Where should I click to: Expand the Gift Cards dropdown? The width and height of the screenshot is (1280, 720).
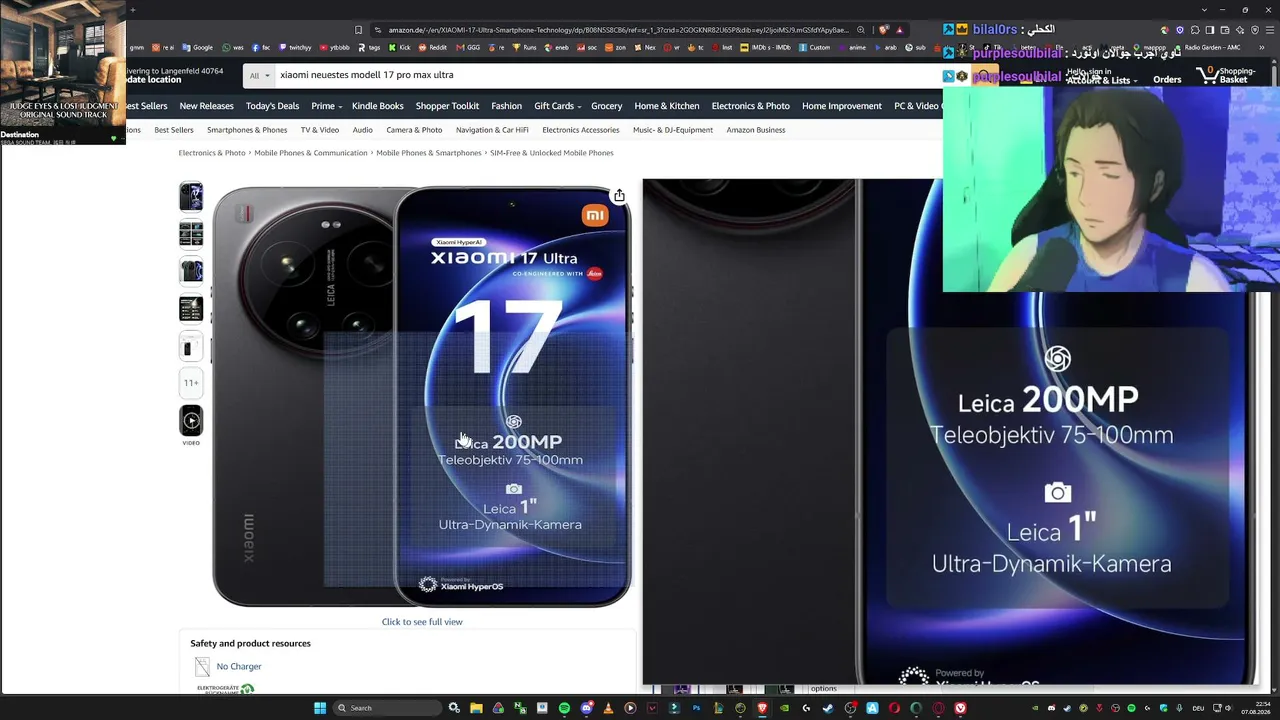[557, 106]
